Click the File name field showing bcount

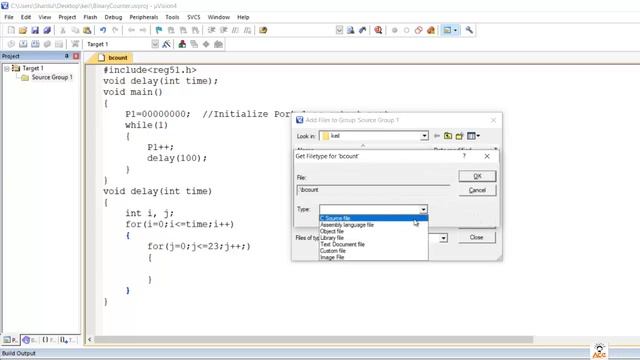pos(373,190)
